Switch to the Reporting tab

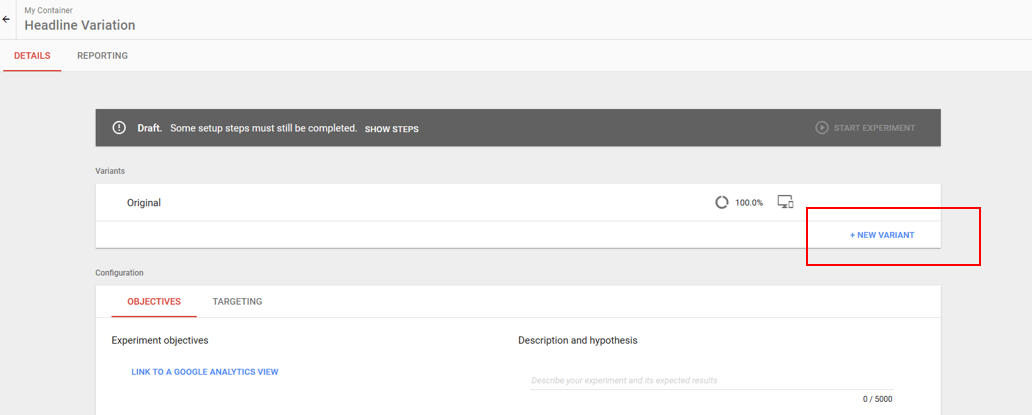[102, 56]
